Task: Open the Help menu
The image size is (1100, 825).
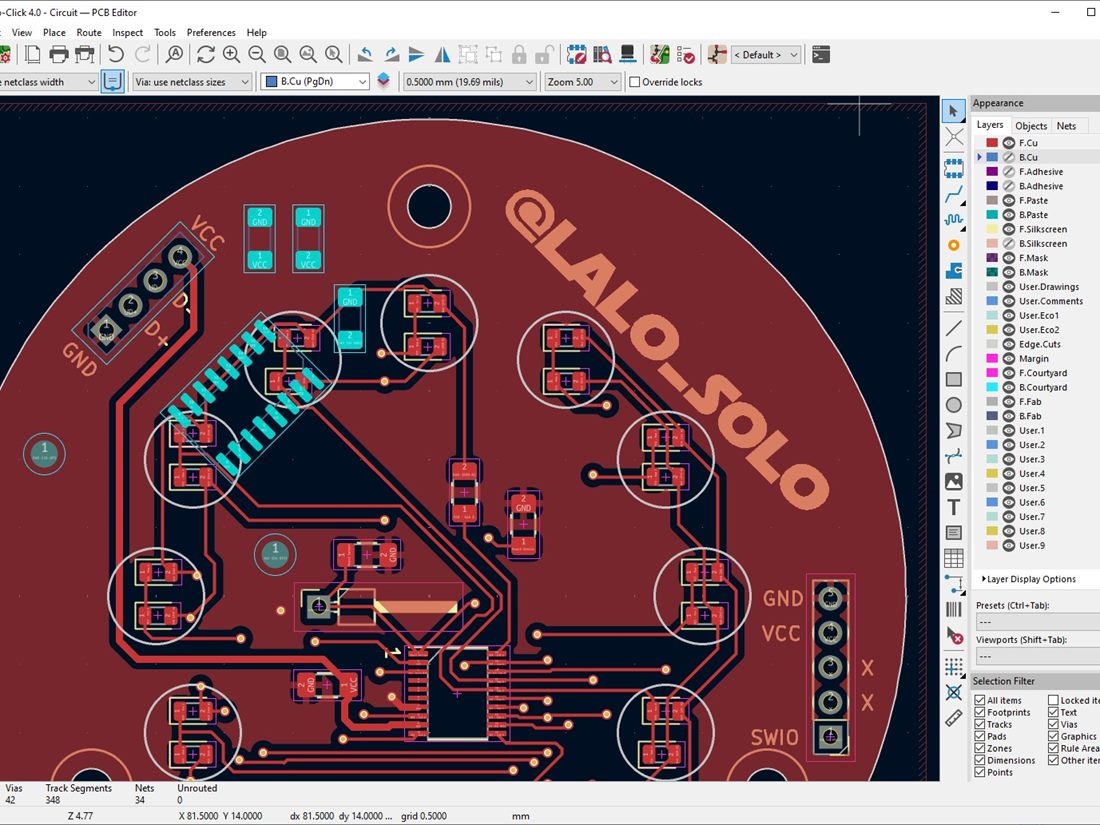Action: (x=257, y=32)
